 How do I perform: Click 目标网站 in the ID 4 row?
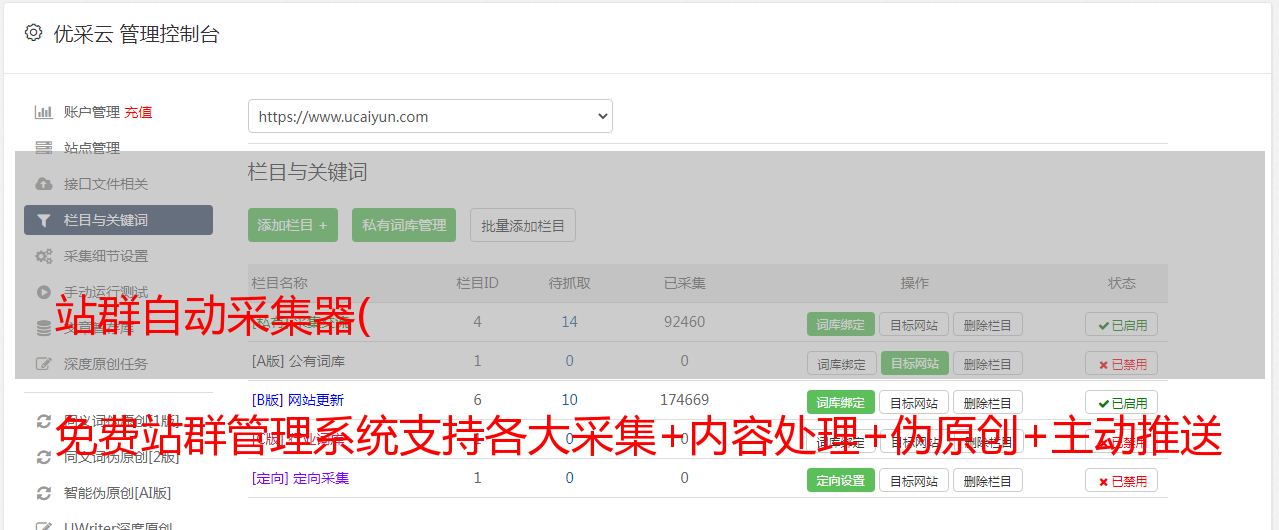point(914,324)
